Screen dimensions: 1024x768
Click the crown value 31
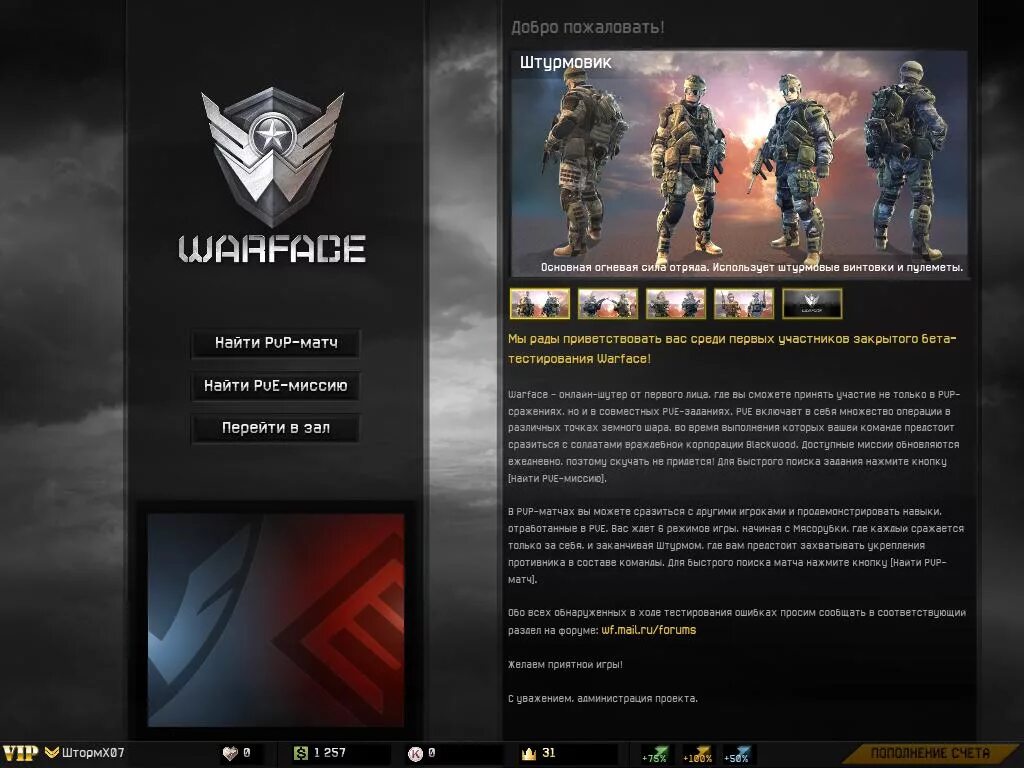click(549, 753)
